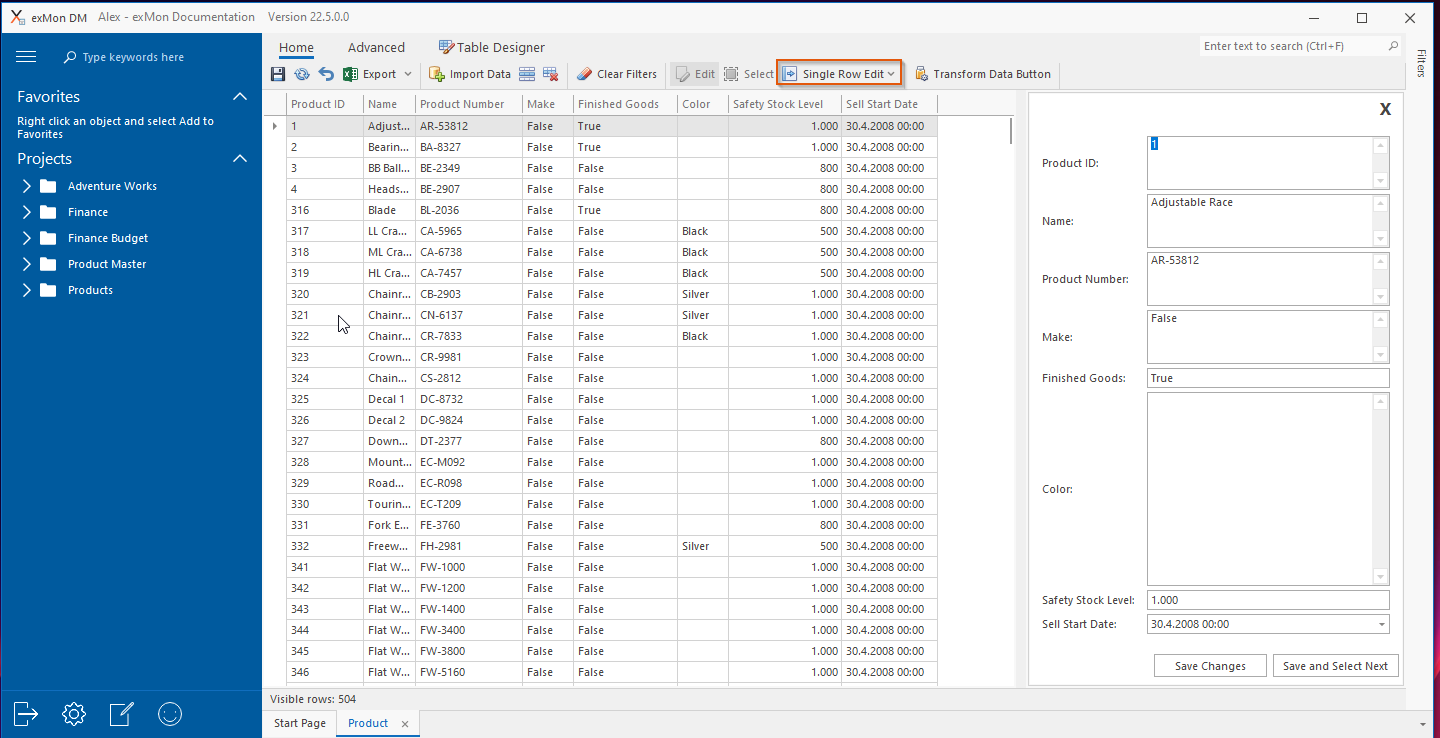This screenshot has width=1440, height=738.
Task: Expand the Products folder arrow
Action: click(27, 290)
